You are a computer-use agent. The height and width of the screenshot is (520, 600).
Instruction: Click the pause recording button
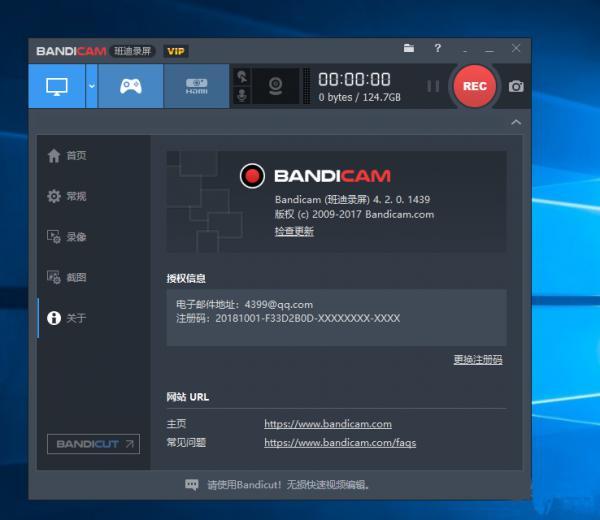tap(433, 86)
